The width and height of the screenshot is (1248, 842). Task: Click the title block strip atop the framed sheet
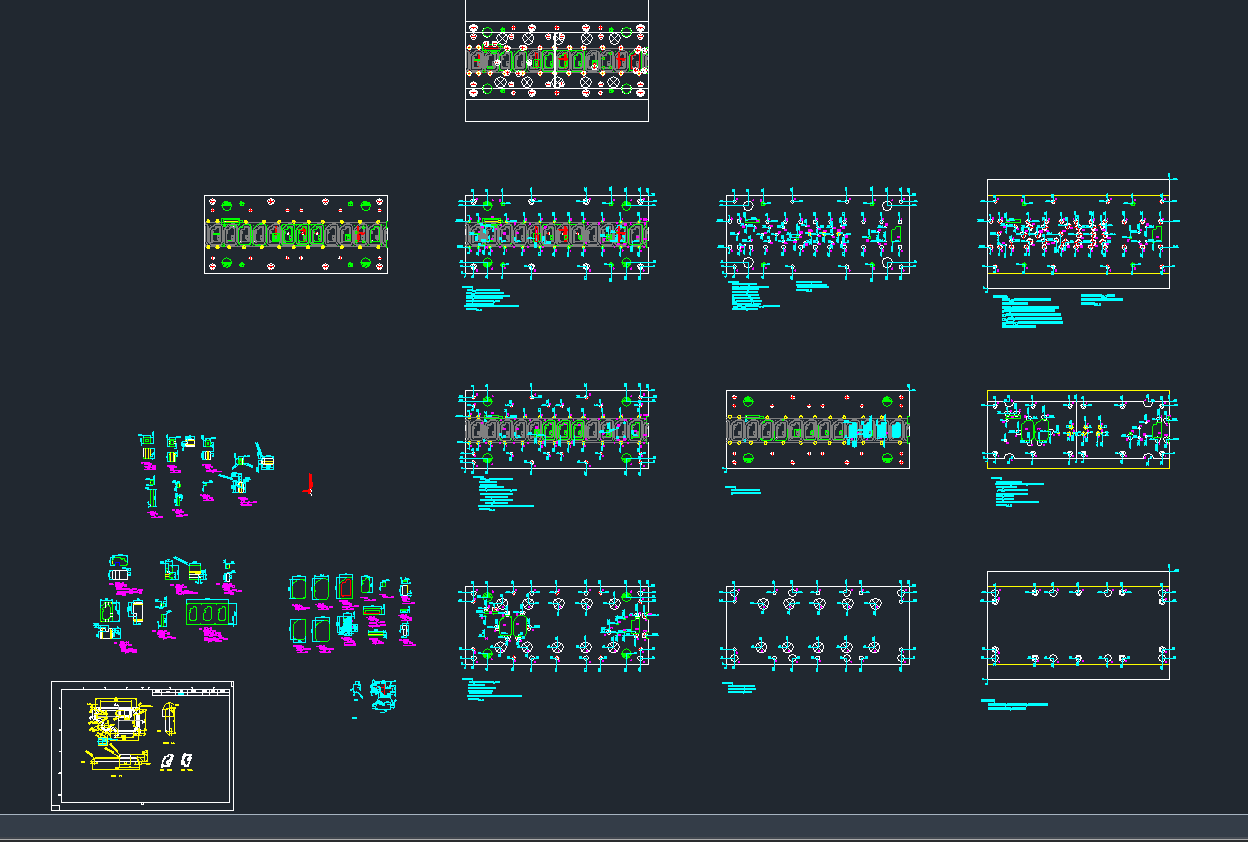point(190,691)
